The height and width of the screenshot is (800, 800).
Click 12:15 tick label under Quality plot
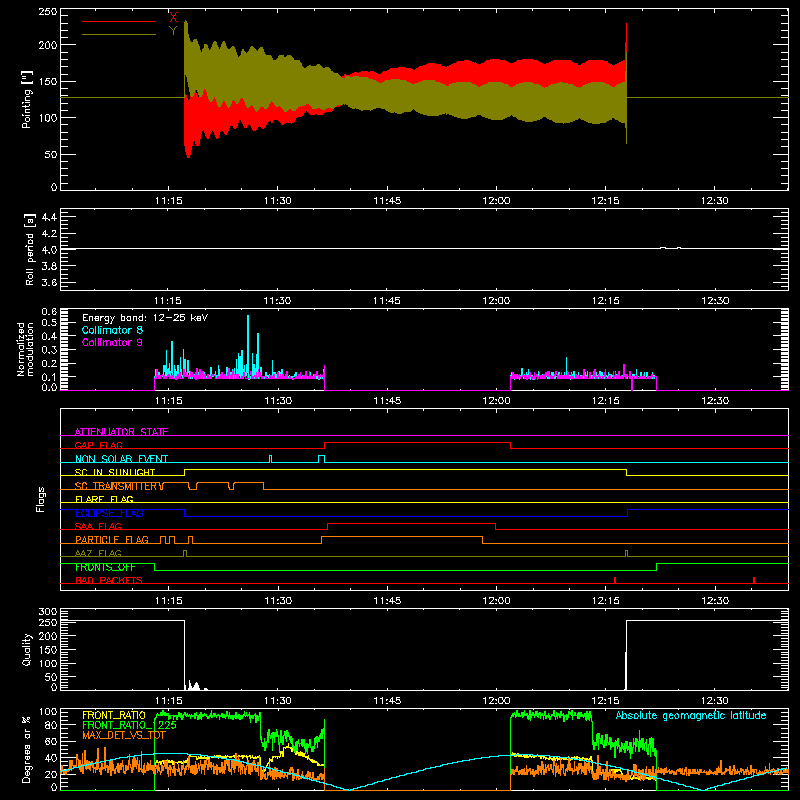tap(606, 701)
